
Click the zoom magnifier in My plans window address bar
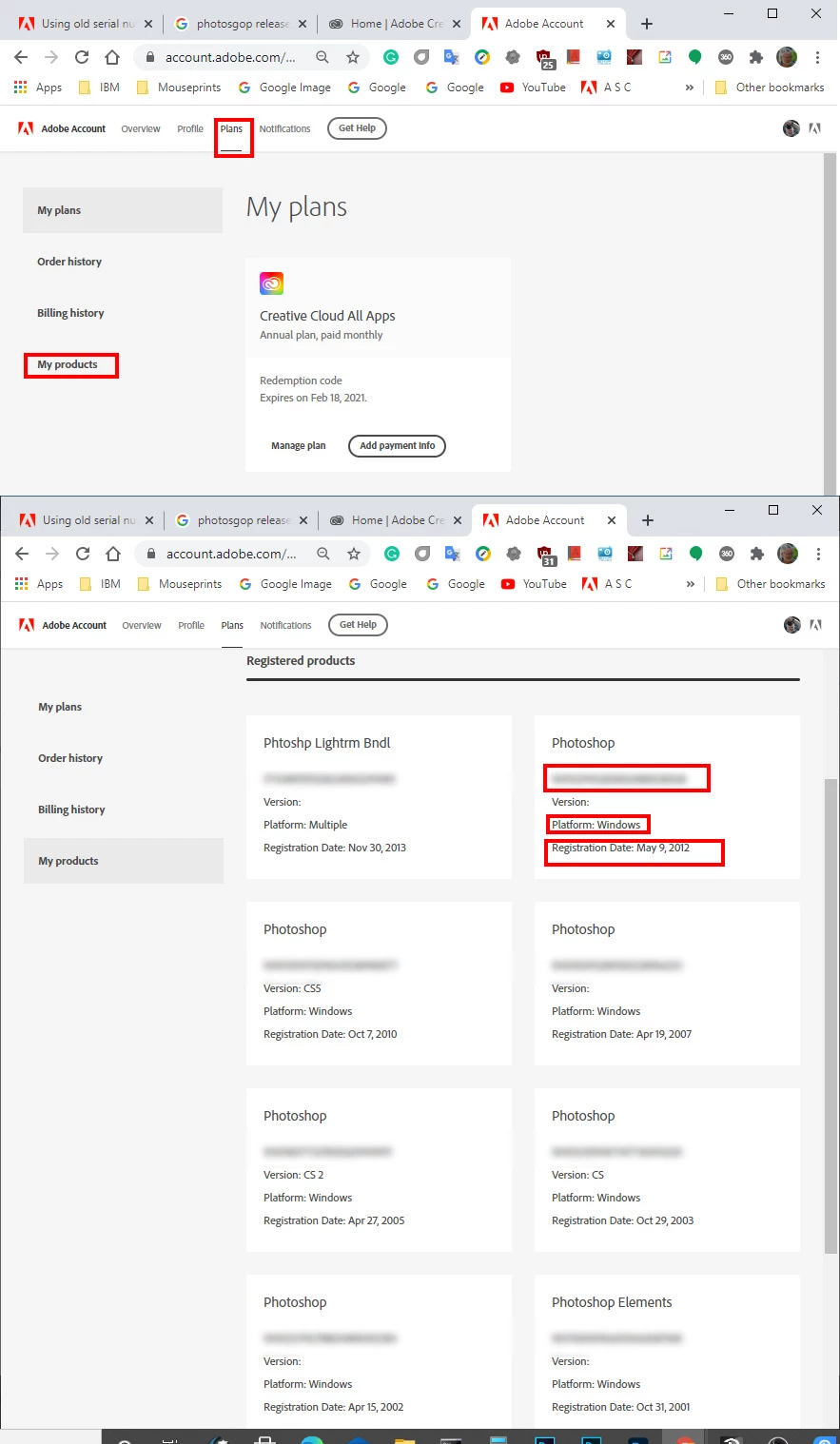(x=322, y=57)
